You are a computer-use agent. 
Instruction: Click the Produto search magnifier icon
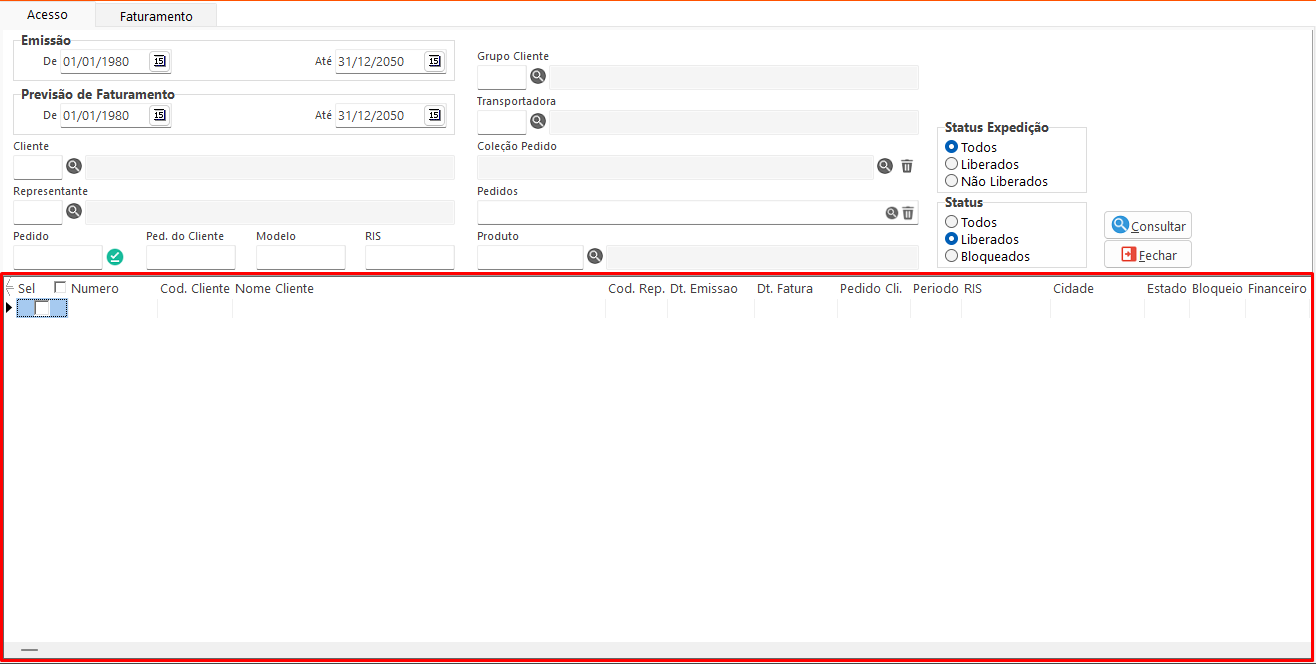[x=595, y=256]
